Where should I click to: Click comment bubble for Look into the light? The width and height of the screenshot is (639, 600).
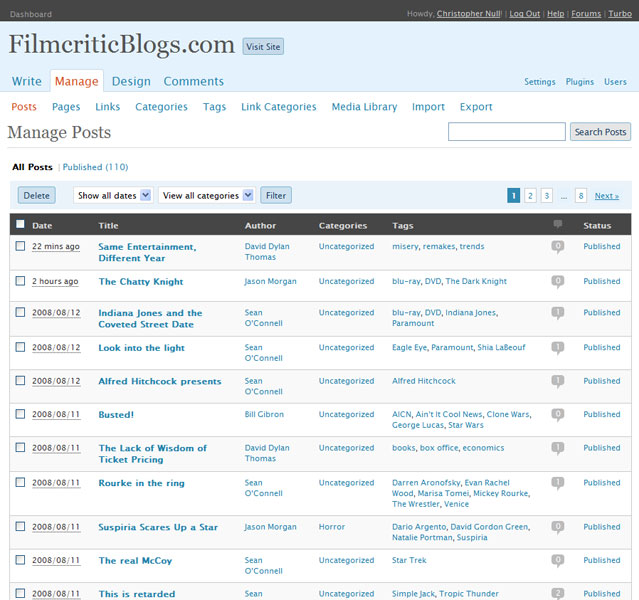click(558, 348)
